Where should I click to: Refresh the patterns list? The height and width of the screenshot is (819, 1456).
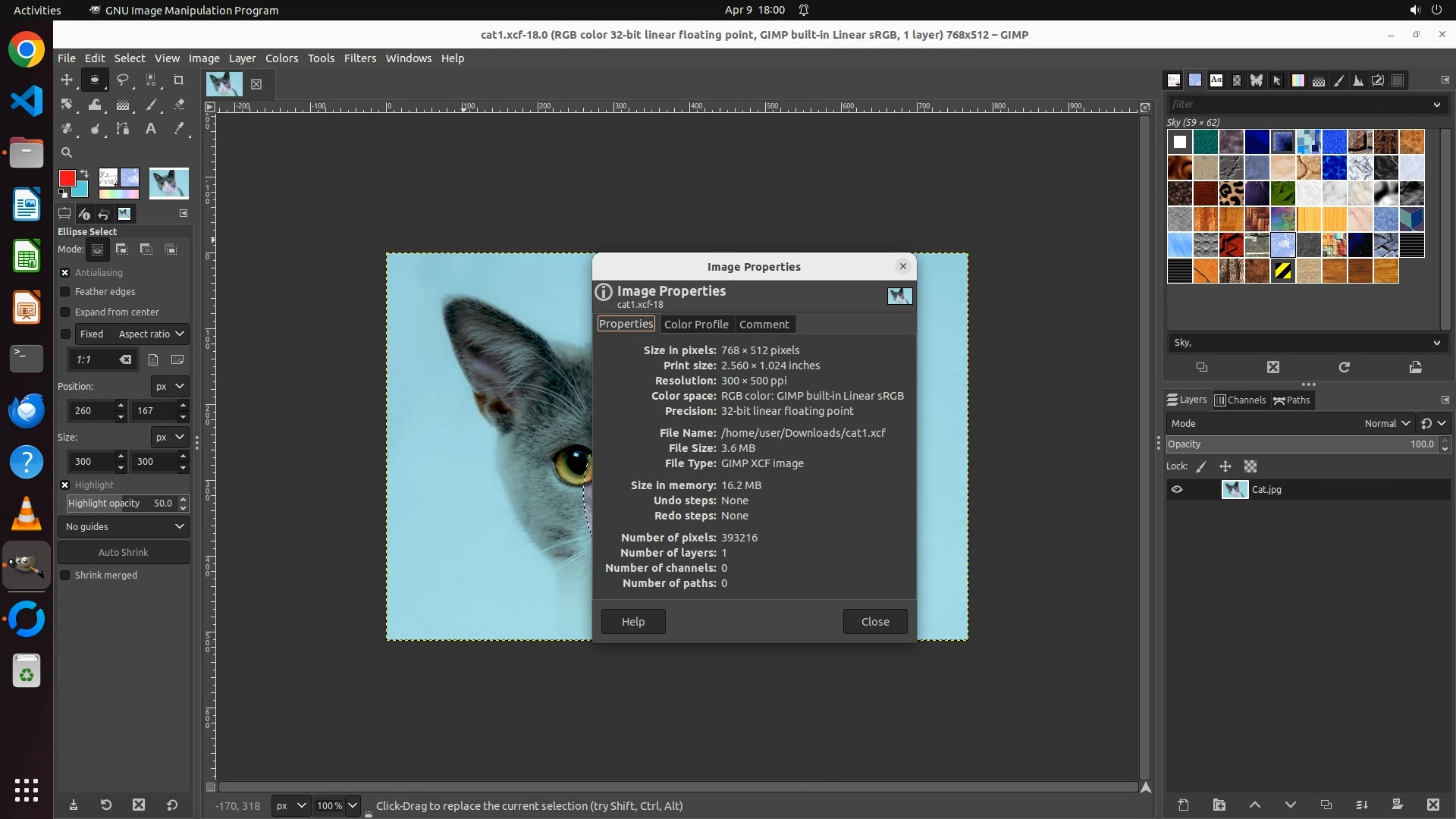1344,367
